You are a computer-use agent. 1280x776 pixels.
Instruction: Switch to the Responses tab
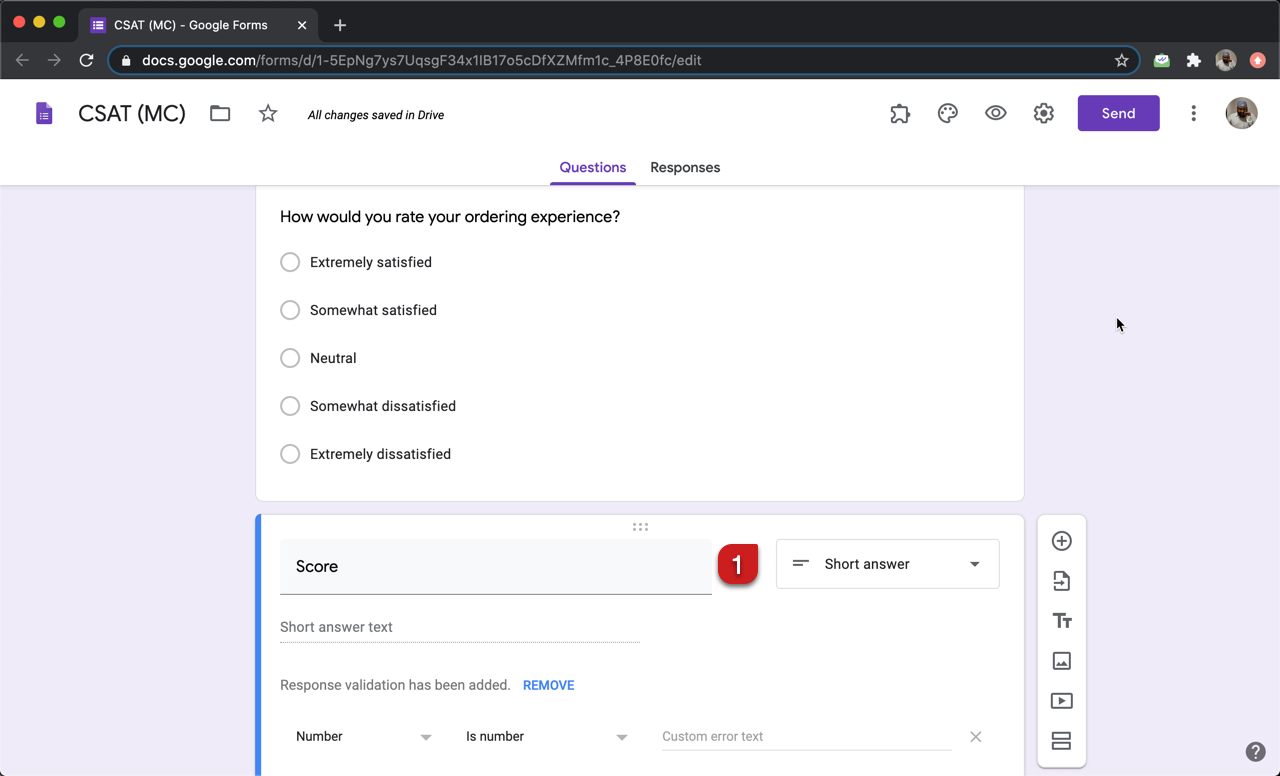(685, 168)
